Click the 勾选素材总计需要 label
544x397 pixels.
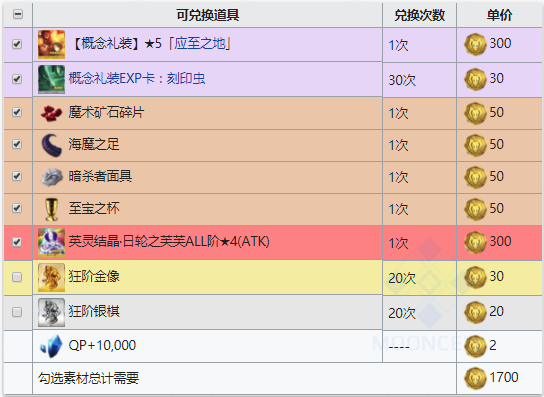88,378
